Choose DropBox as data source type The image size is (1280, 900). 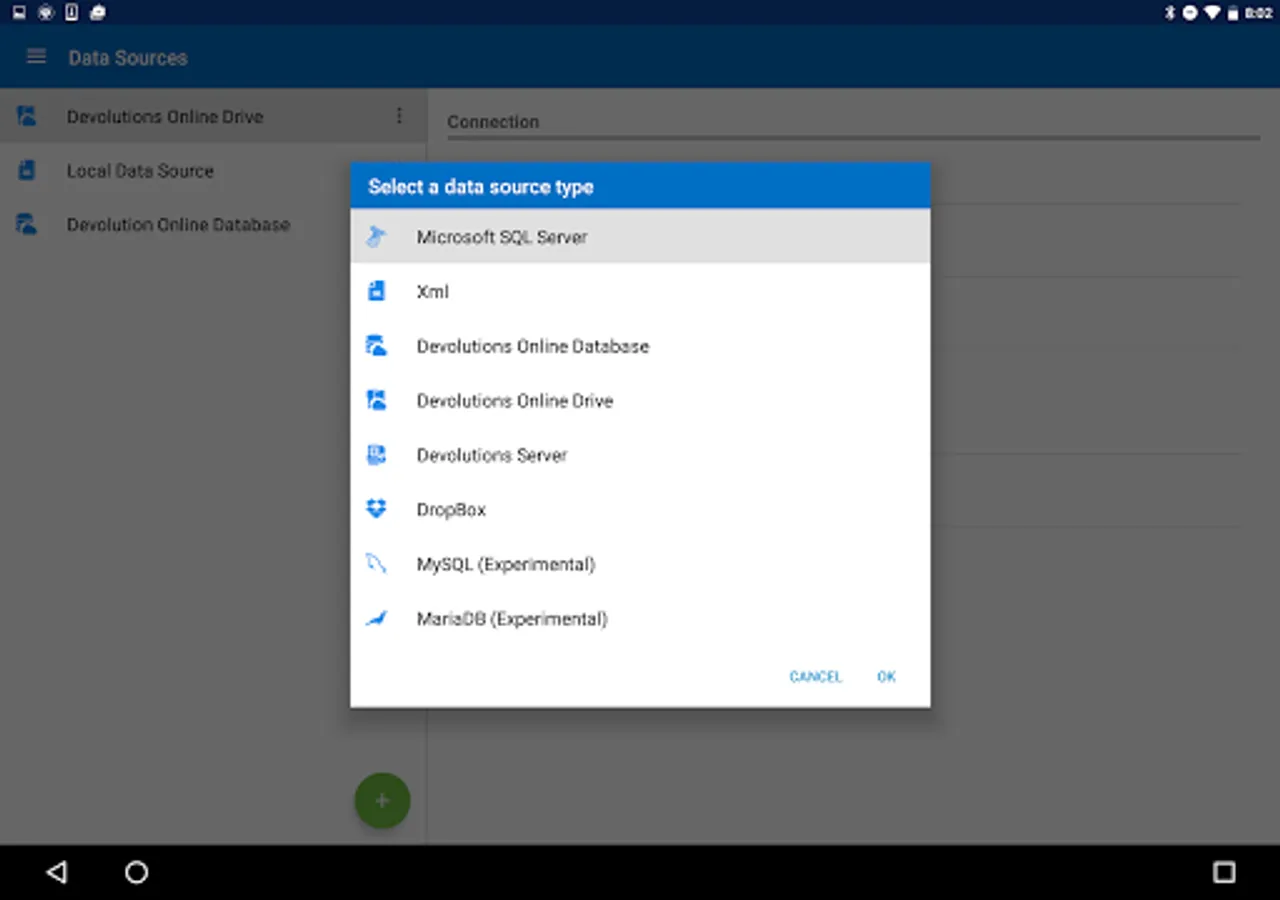(x=640, y=509)
